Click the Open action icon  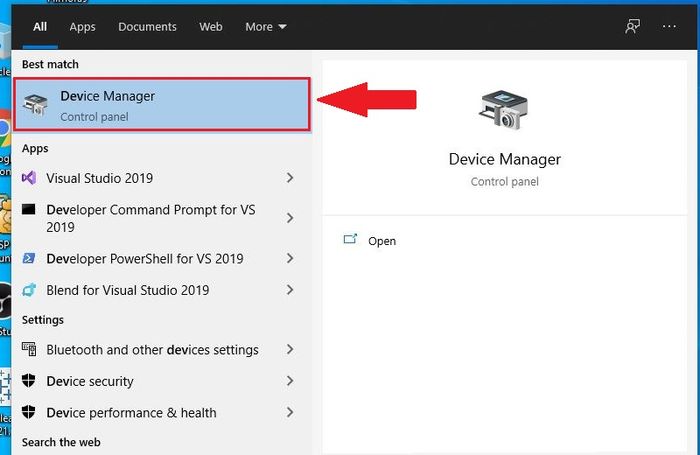click(350, 239)
